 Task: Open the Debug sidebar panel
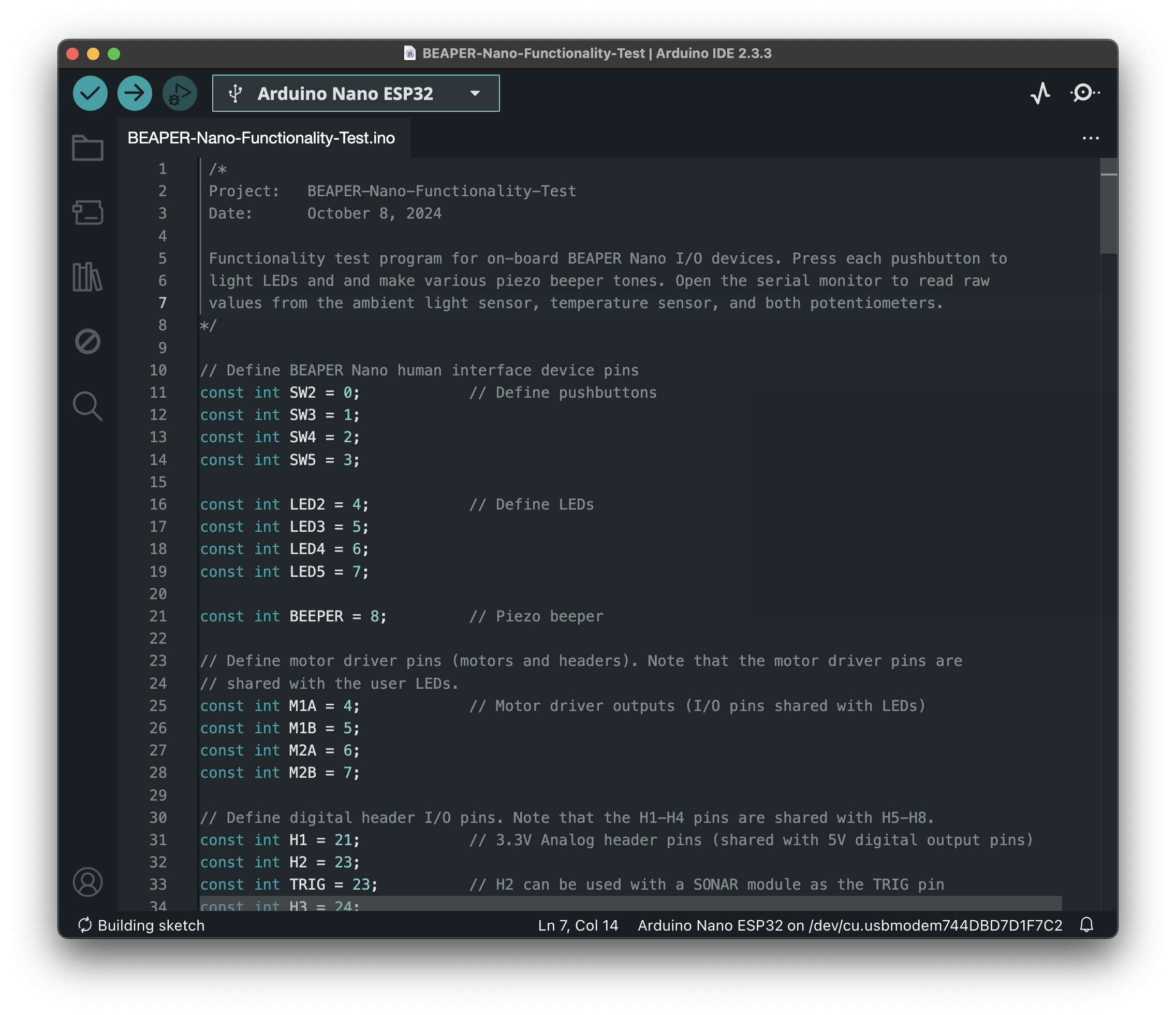click(x=88, y=341)
